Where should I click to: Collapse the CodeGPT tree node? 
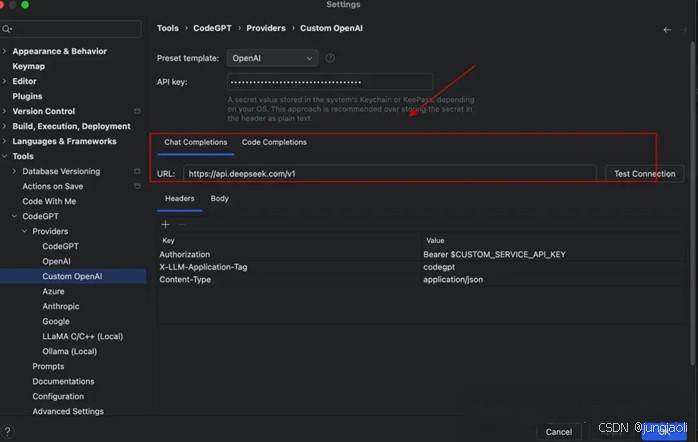(14, 216)
